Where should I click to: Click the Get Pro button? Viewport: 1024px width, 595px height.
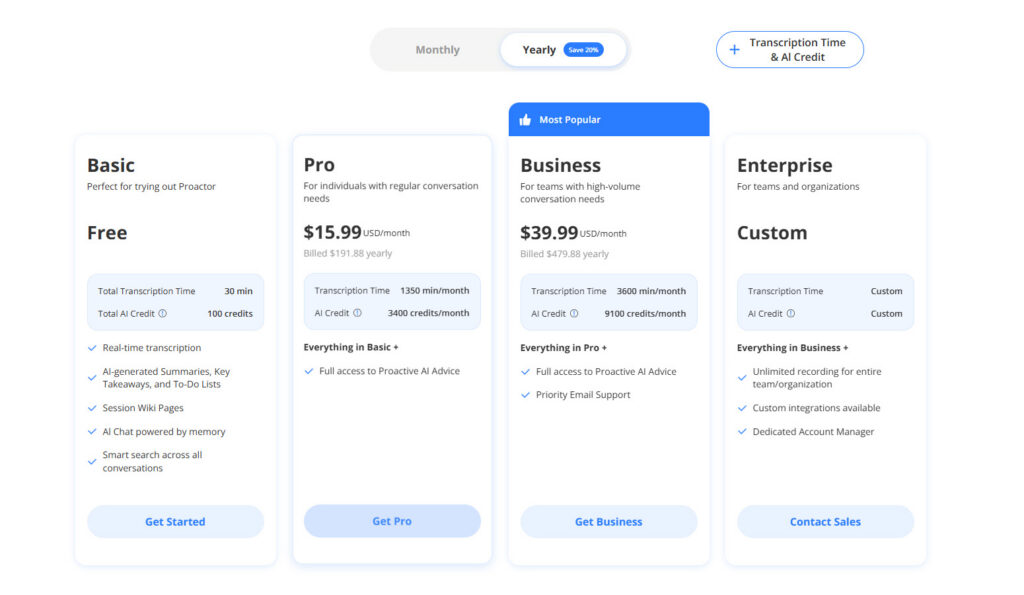(392, 521)
